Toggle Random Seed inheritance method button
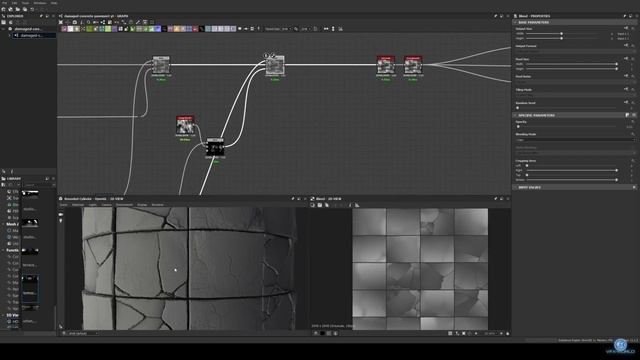 point(626,103)
